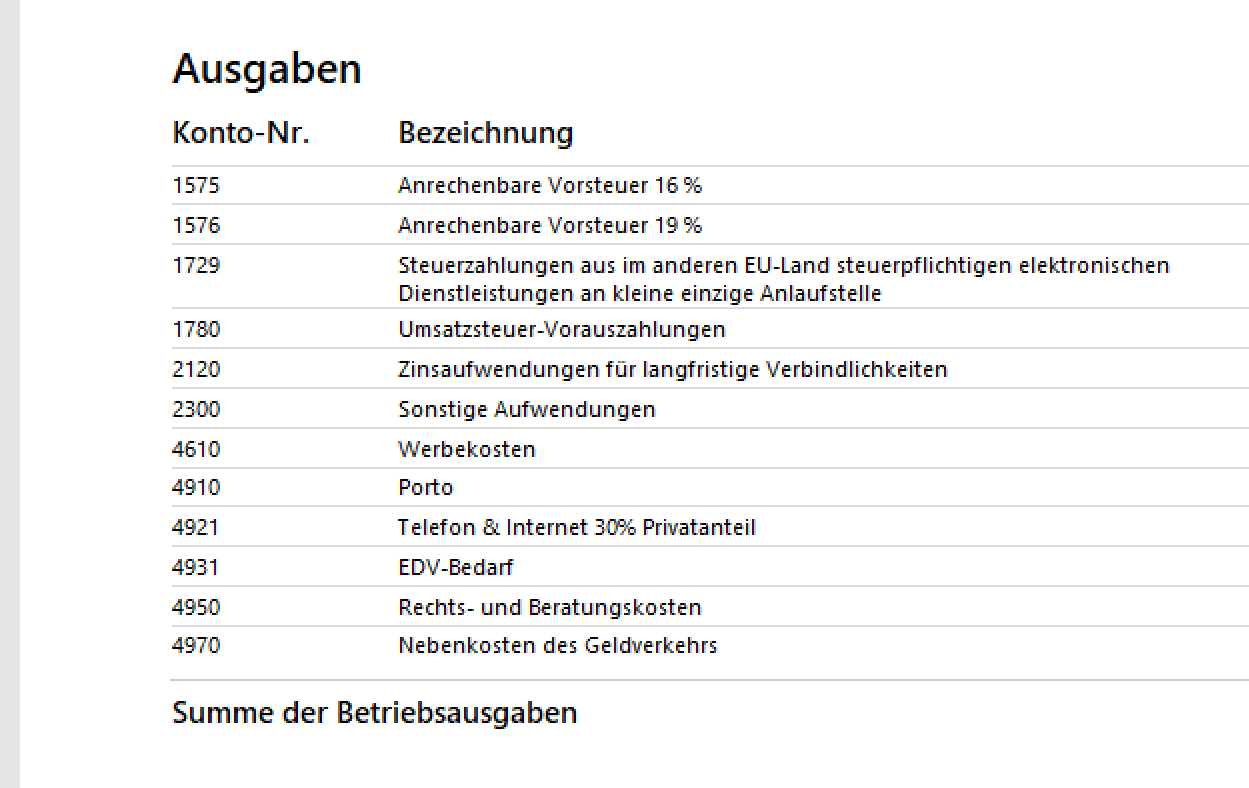This screenshot has width=1249, height=788.
Task: Click the Summe der Betriebsausgaben line
Action: coord(375,713)
